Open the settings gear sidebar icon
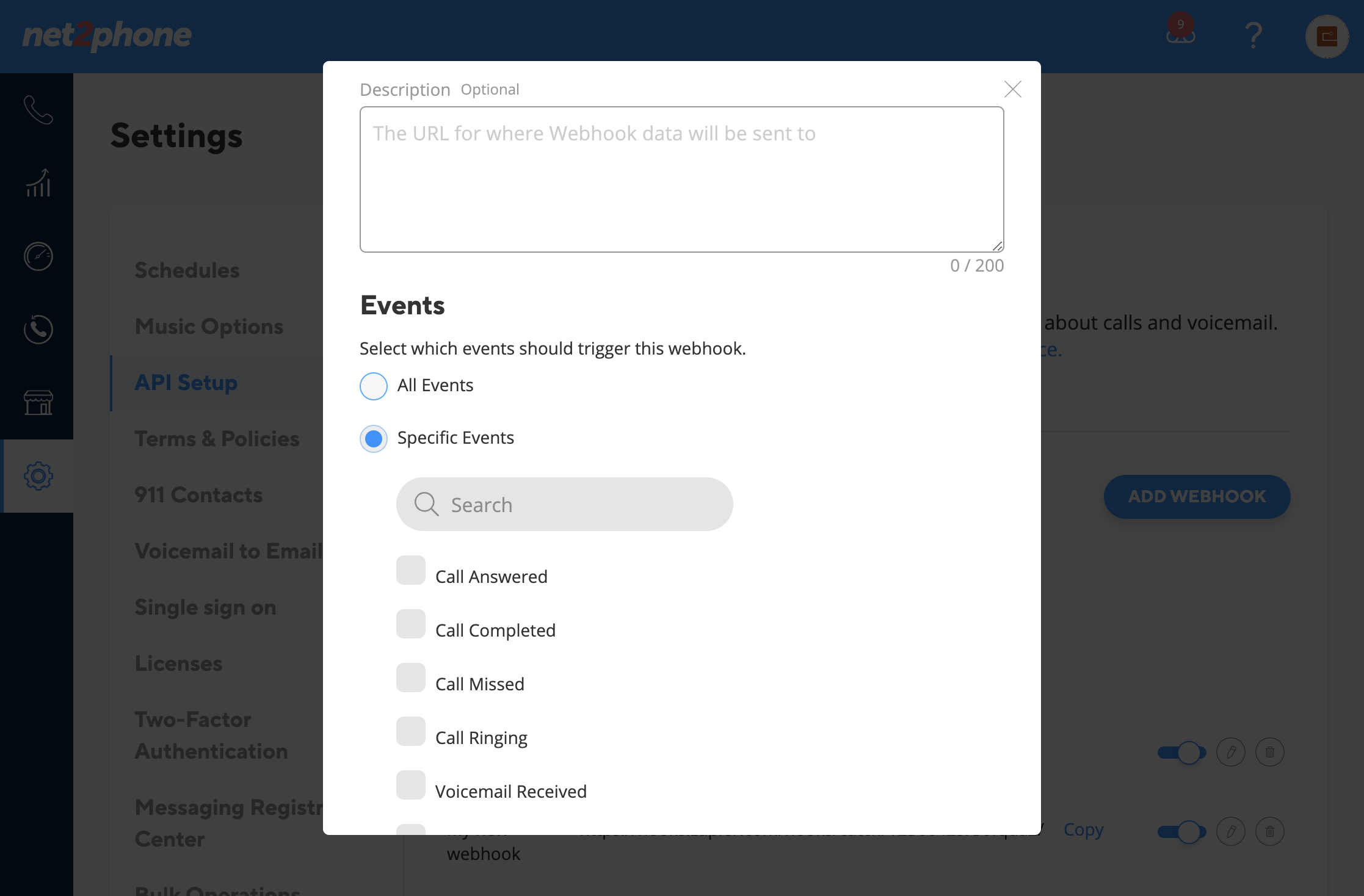Viewport: 1364px width, 896px height. click(x=38, y=476)
